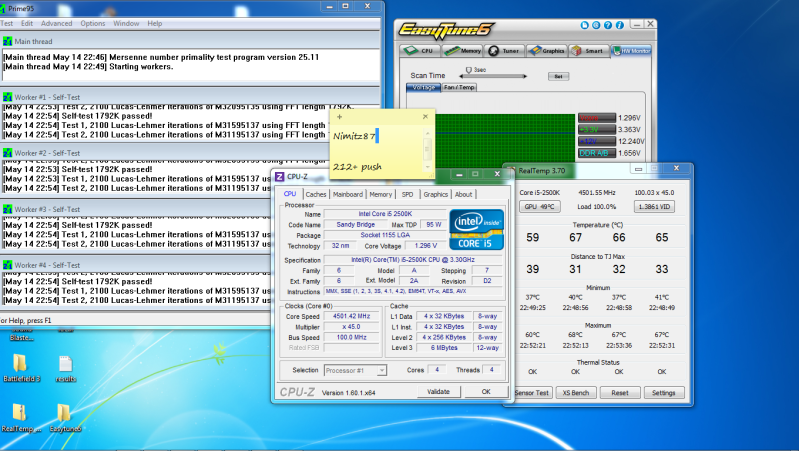Click the 1.3861 VID button in RealTemp
The height and width of the screenshot is (451, 799).
[654, 206]
